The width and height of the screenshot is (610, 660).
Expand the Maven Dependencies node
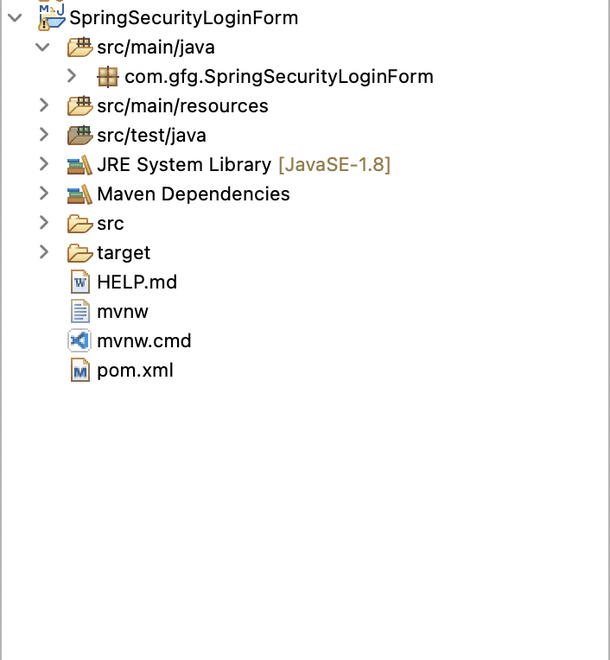(43, 194)
